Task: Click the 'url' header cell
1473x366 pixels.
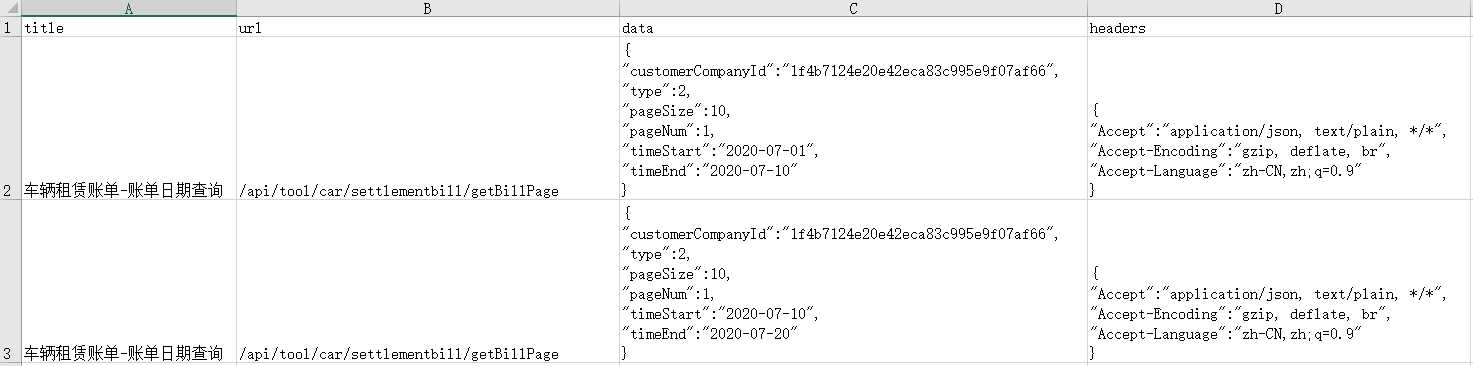Action: point(427,28)
